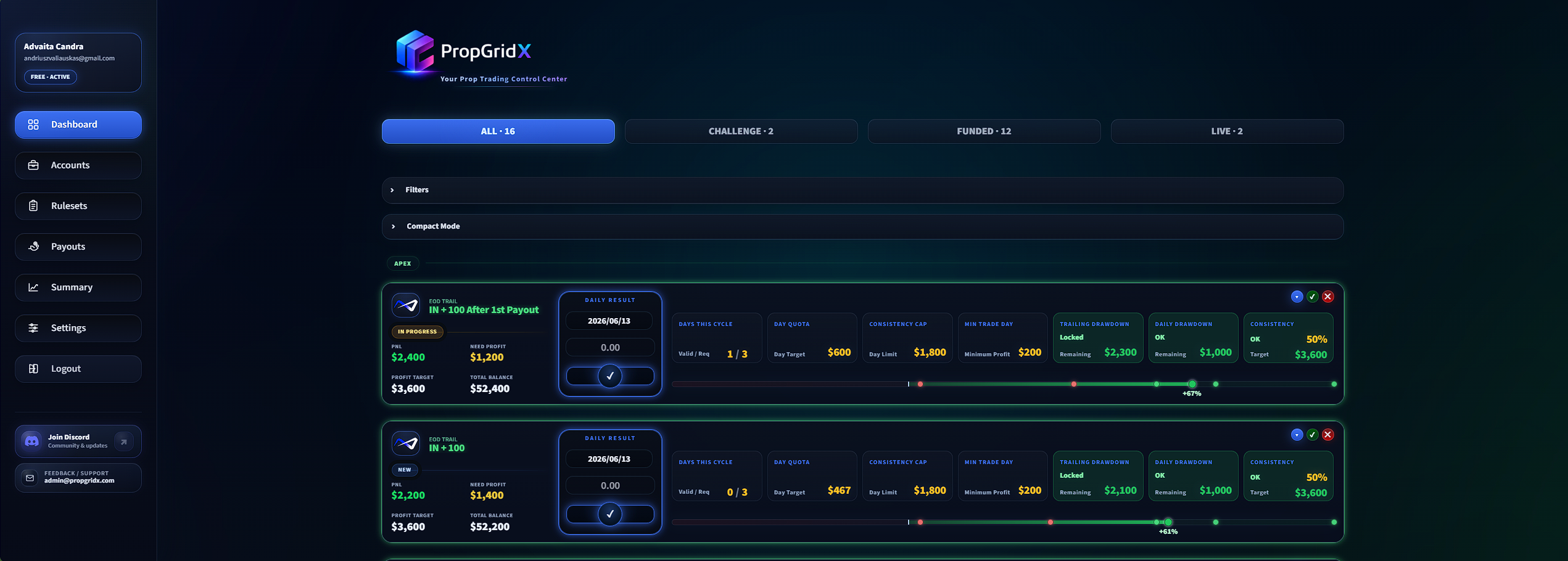Click +67% marker on progress bar
Image resolution: width=1568 pixels, height=561 pixels.
(1192, 385)
